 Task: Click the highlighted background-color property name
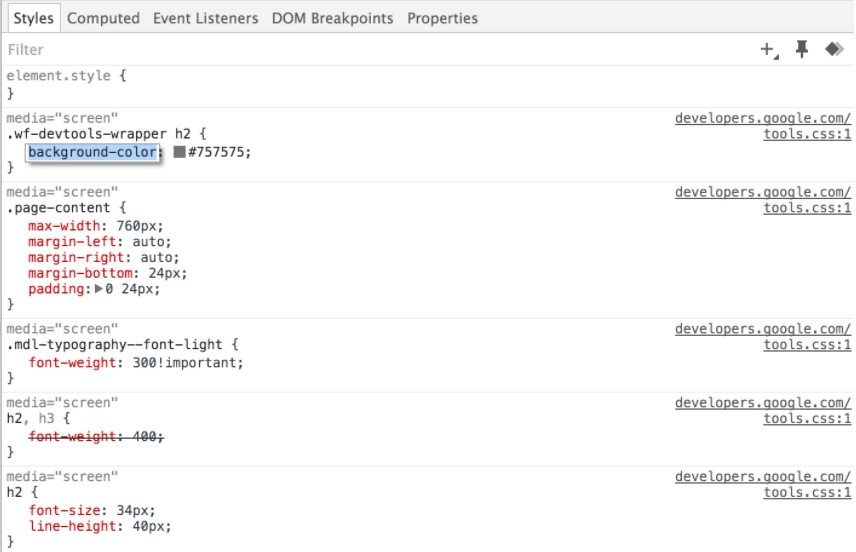(92, 152)
